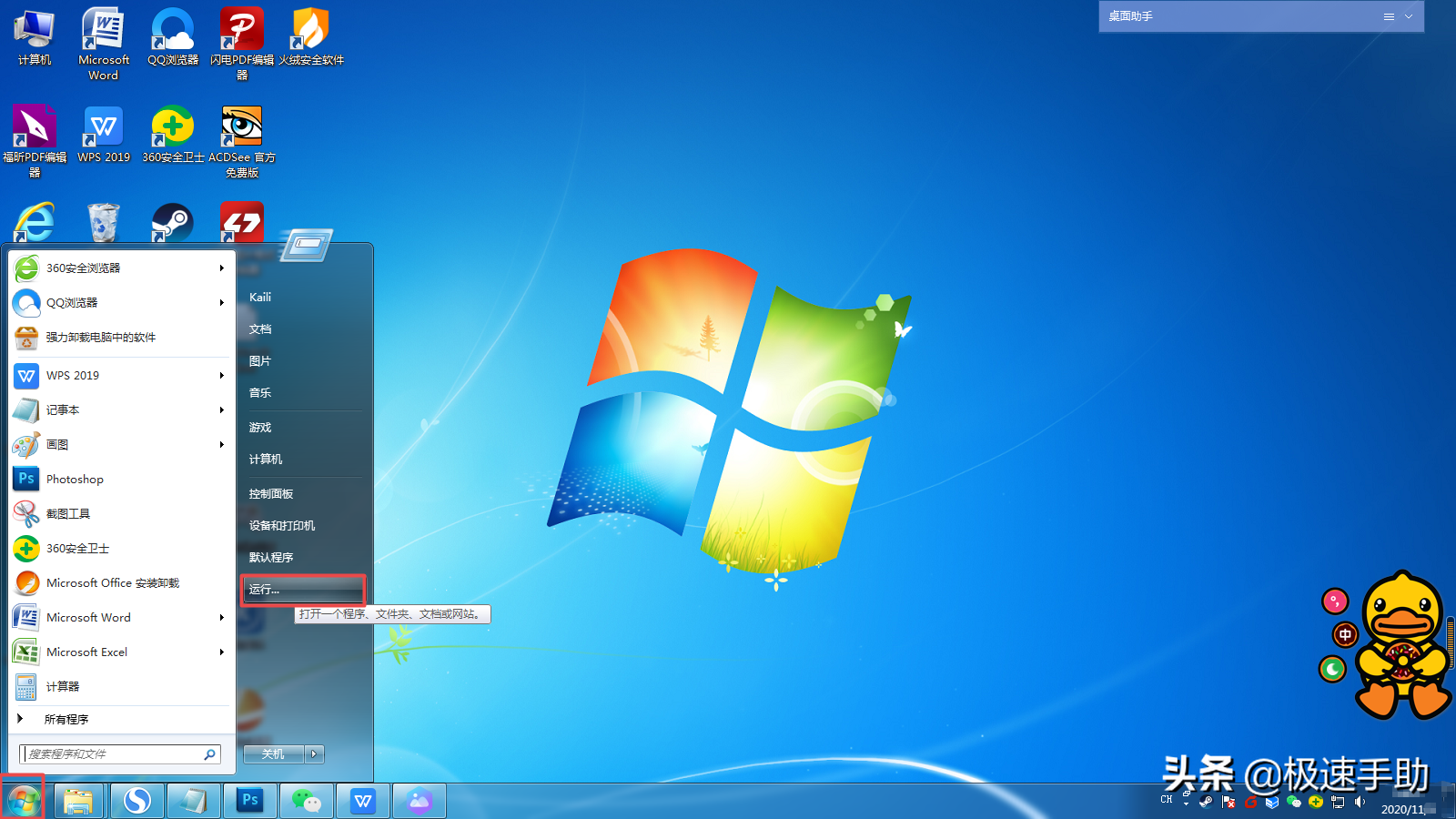The height and width of the screenshot is (819, 1456).
Task: Open 福昕PDF编辑器 desktop shortcut
Action: point(35,142)
